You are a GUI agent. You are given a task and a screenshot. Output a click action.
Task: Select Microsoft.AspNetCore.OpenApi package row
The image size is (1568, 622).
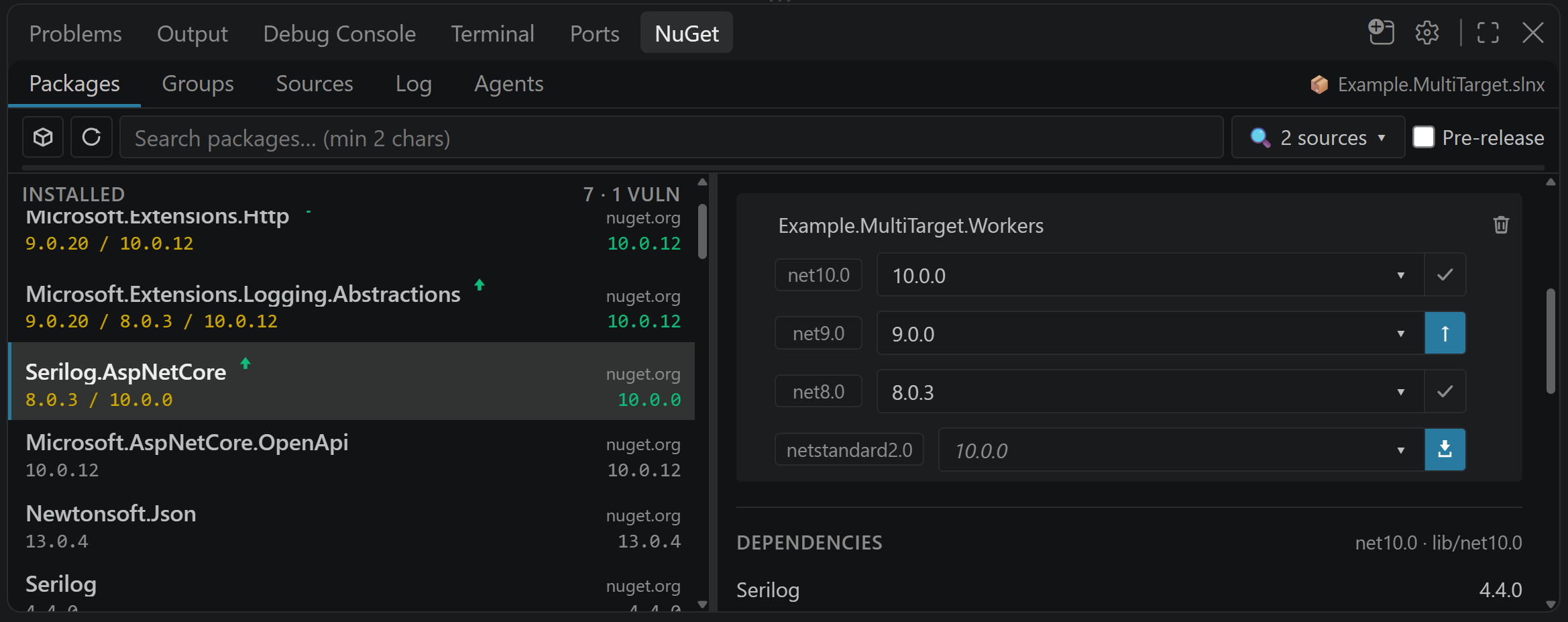[x=353, y=456]
